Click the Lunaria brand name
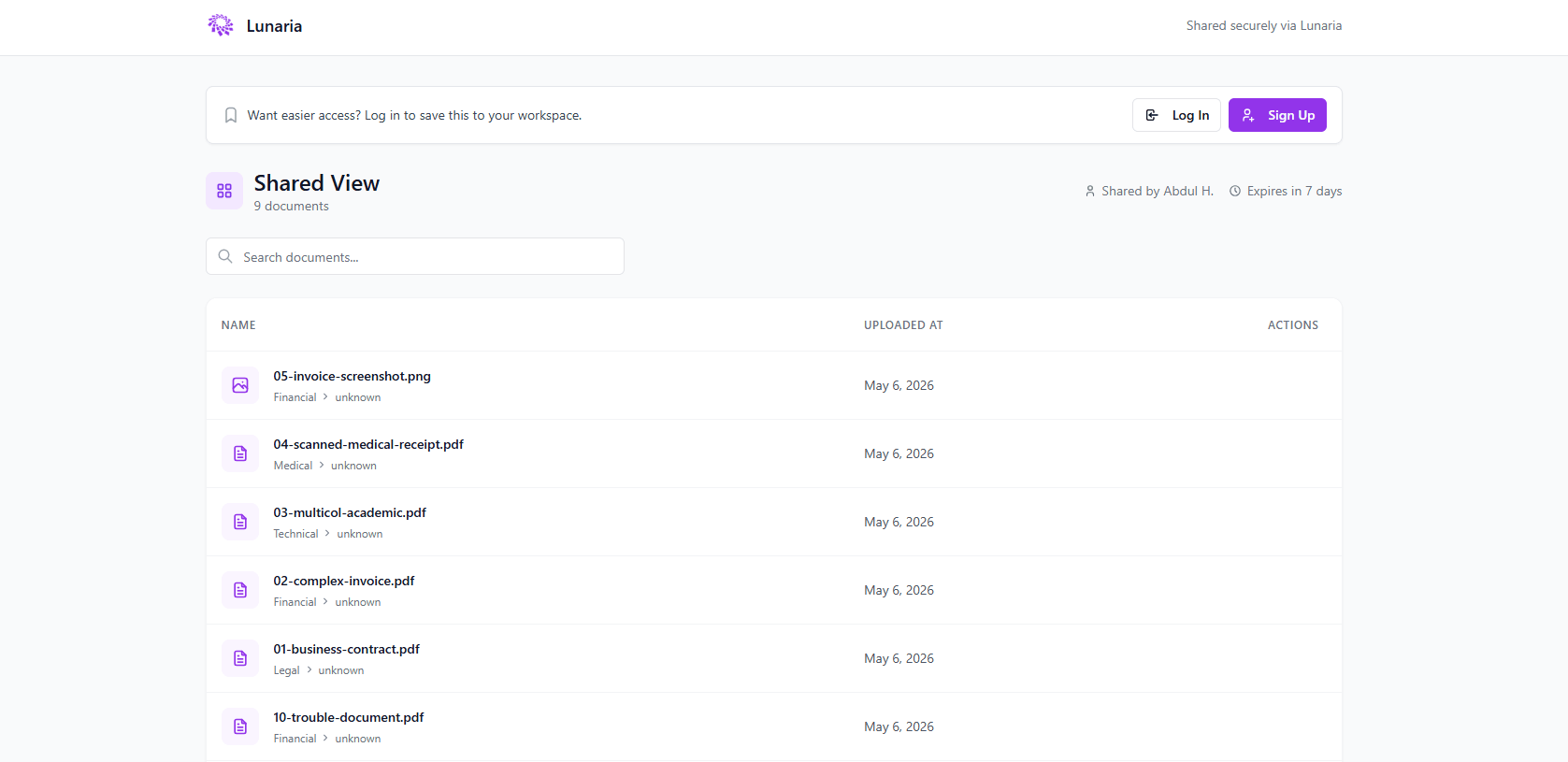The width and height of the screenshot is (1568, 762). tap(274, 26)
